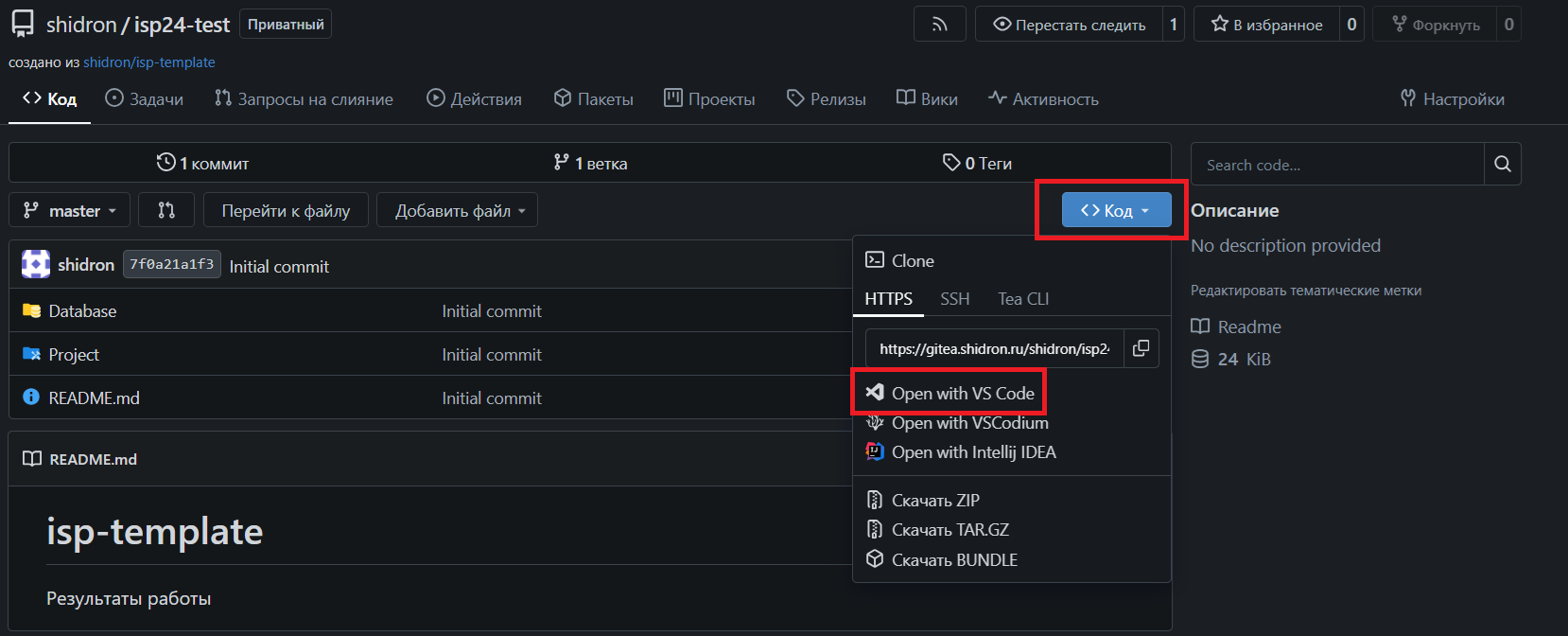Follow the shidron/isp-template link
Viewport: 1568px width, 636px height.
[x=149, y=62]
